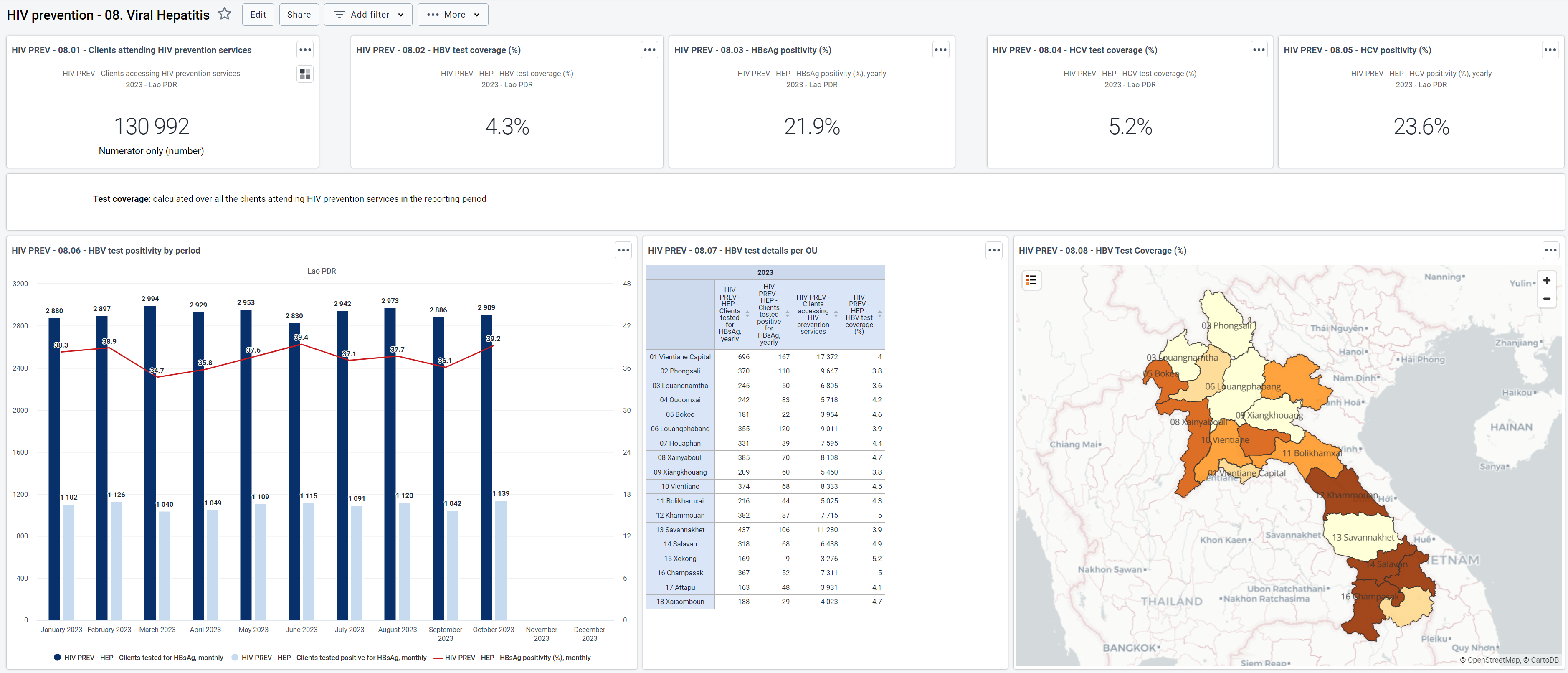Star the dashboard as favorite
The width and height of the screenshot is (1568, 673).
[x=225, y=14]
